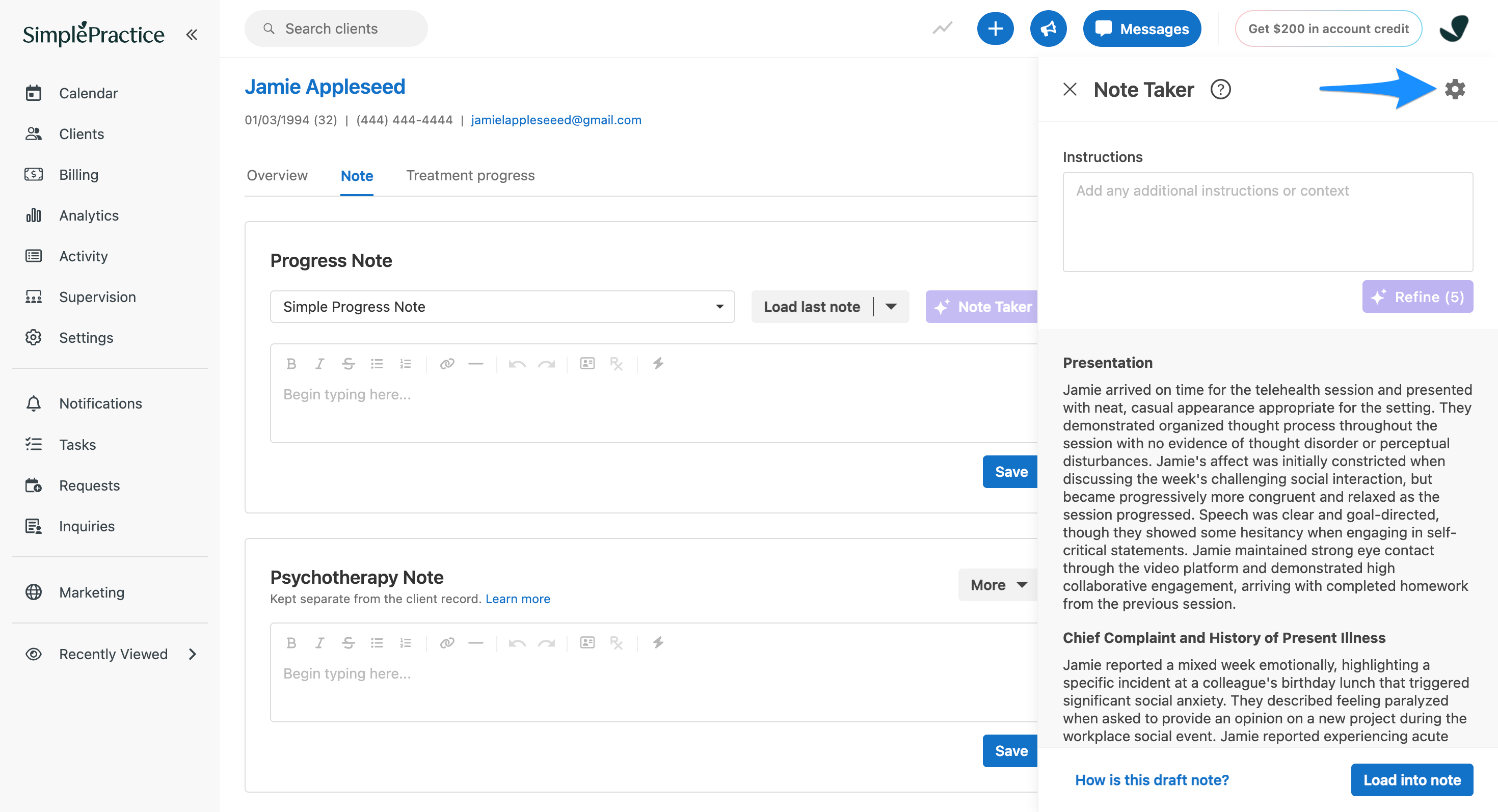Click the purple Note Taker button
The width and height of the screenshot is (1498, 812).
(983, 306)
